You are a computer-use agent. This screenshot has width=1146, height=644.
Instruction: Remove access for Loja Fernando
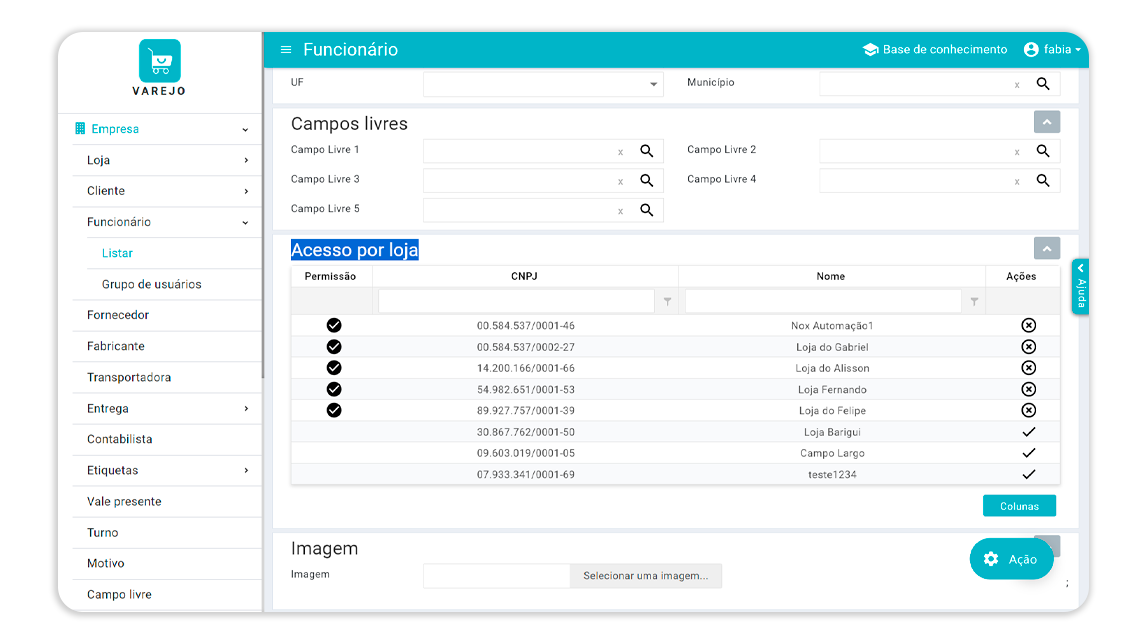tap(1028, 389)
